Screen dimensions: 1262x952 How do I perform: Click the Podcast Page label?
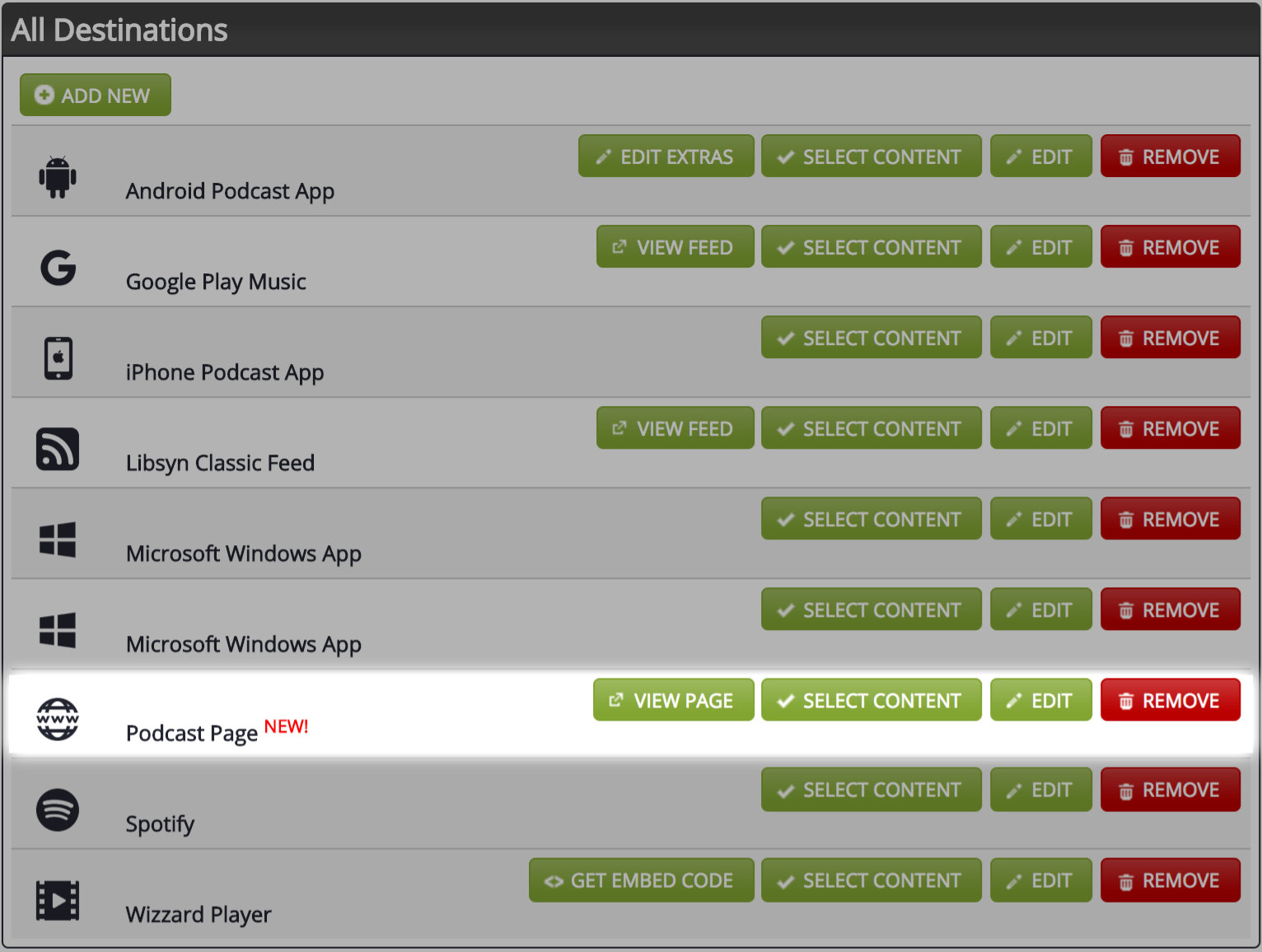point(192,733)
